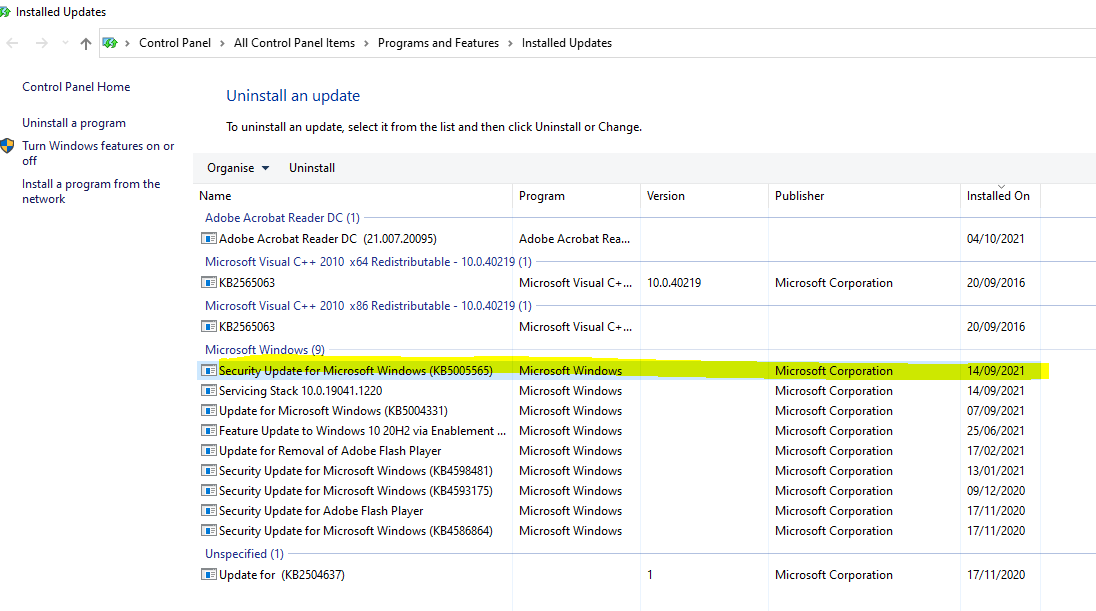Click the Forward navigation arrow

(42, 43)
